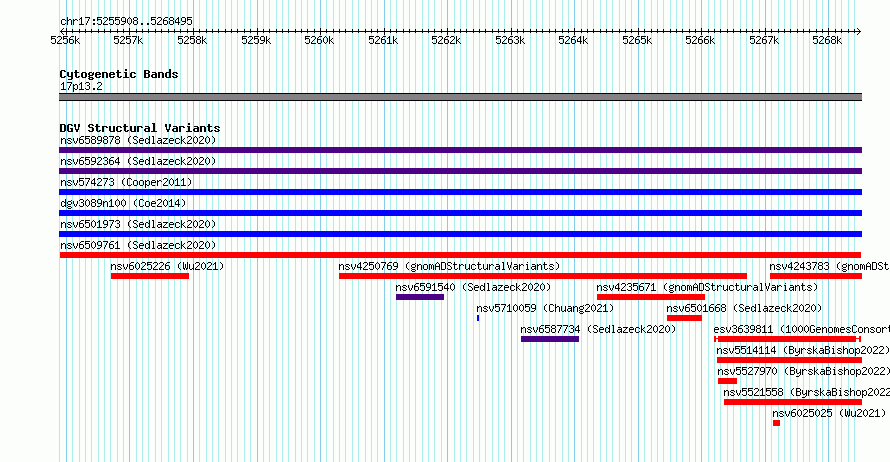Image resolution: width=890 pixels, height=462 pixels.
Task: Click the 5268k ruler position
Action: (x=827, y=40)
